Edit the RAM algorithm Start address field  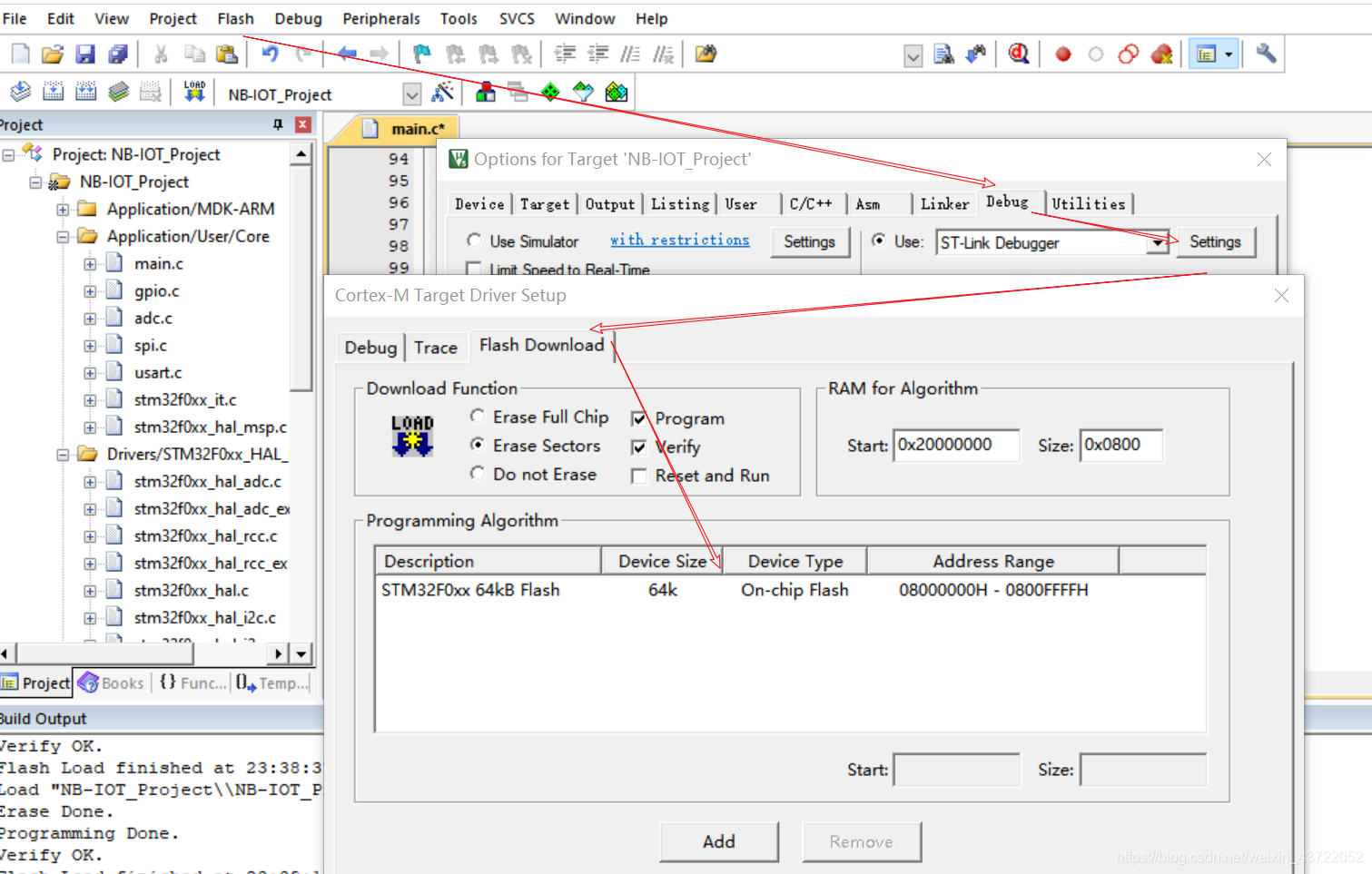(956, 445)
